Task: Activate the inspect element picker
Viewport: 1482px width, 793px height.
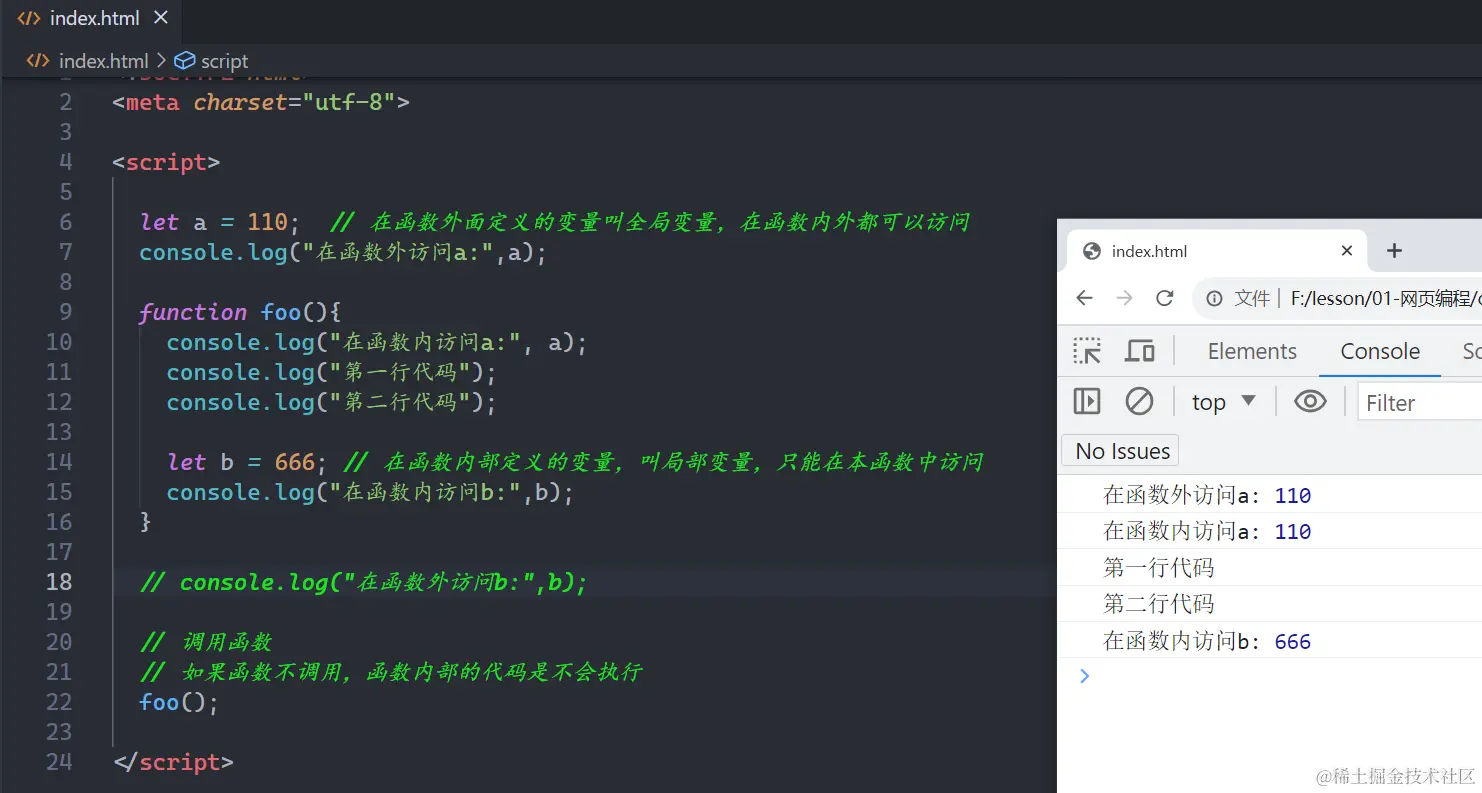Action: pyautogui.click(x=1087, y=351)
